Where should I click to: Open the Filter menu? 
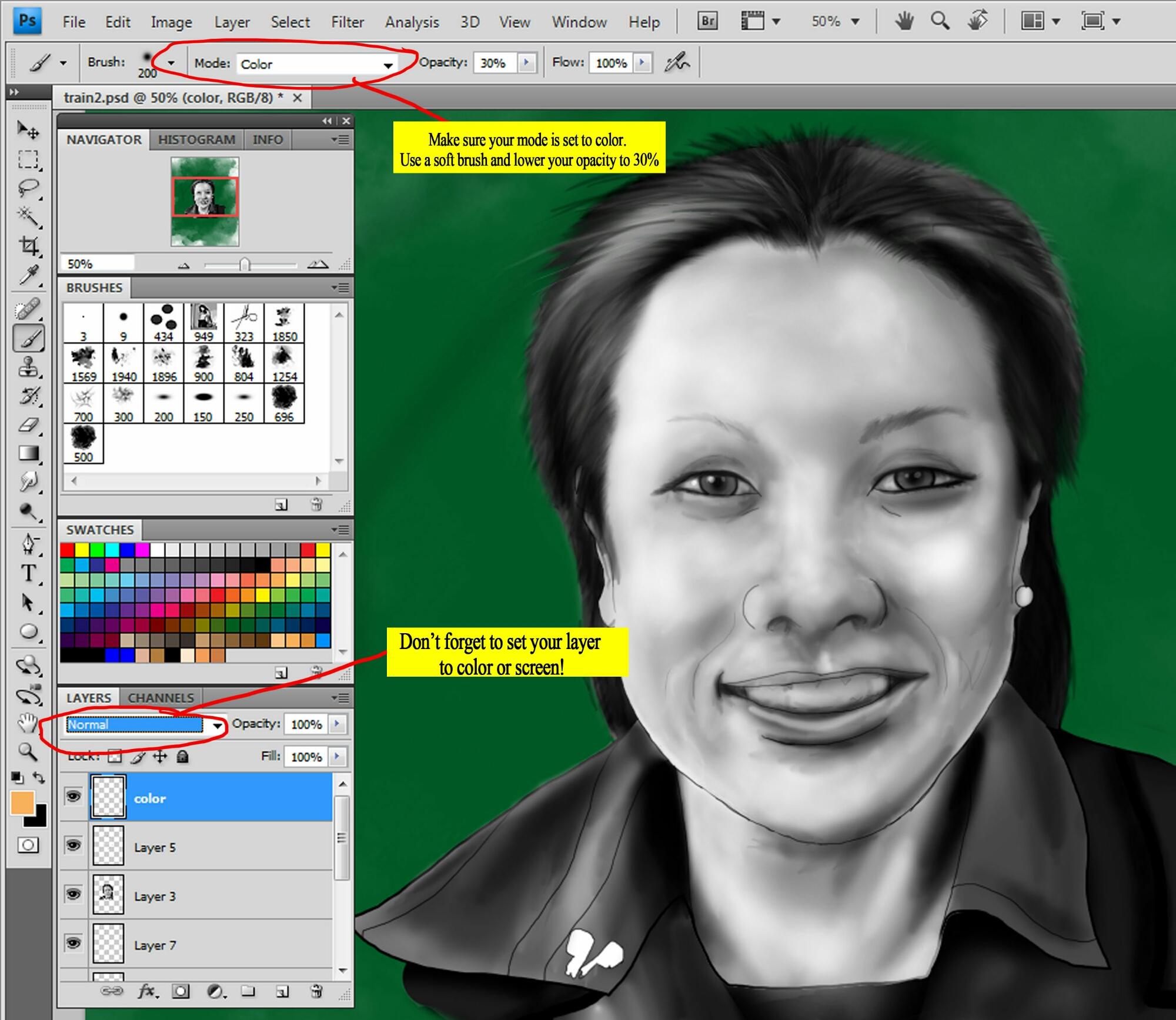[347, 22]
